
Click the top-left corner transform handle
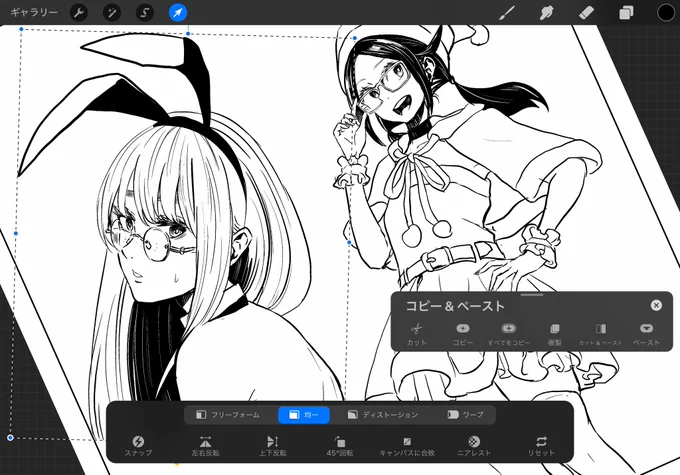coord(21,29)
